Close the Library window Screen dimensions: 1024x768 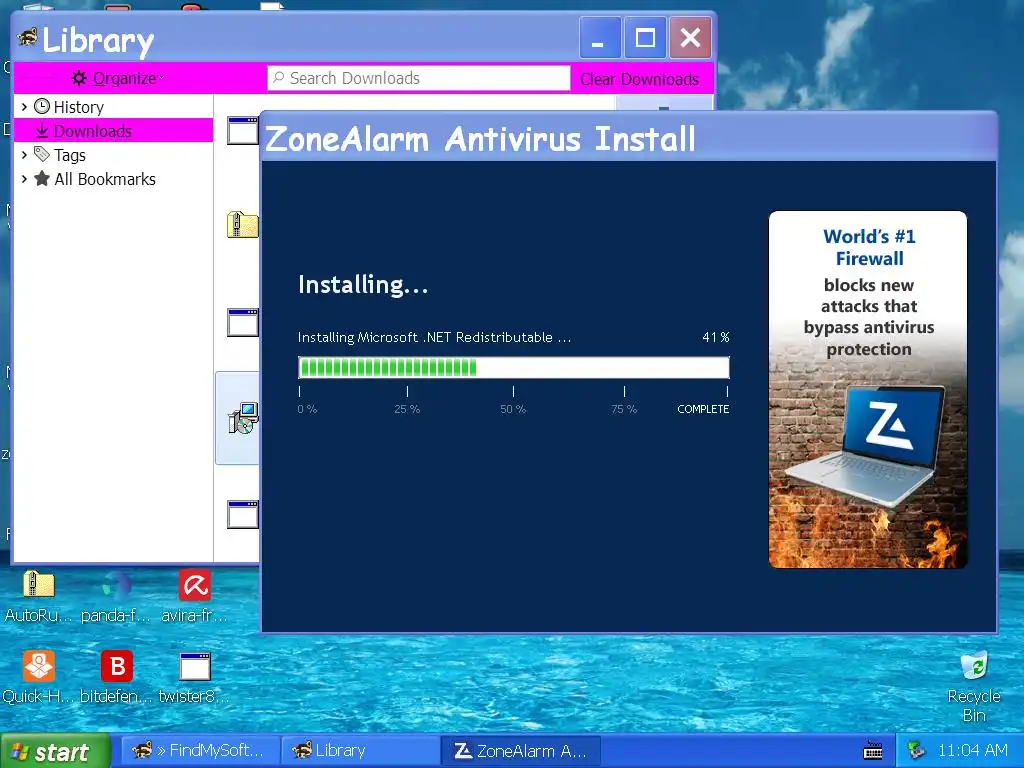tap(690, 38)
